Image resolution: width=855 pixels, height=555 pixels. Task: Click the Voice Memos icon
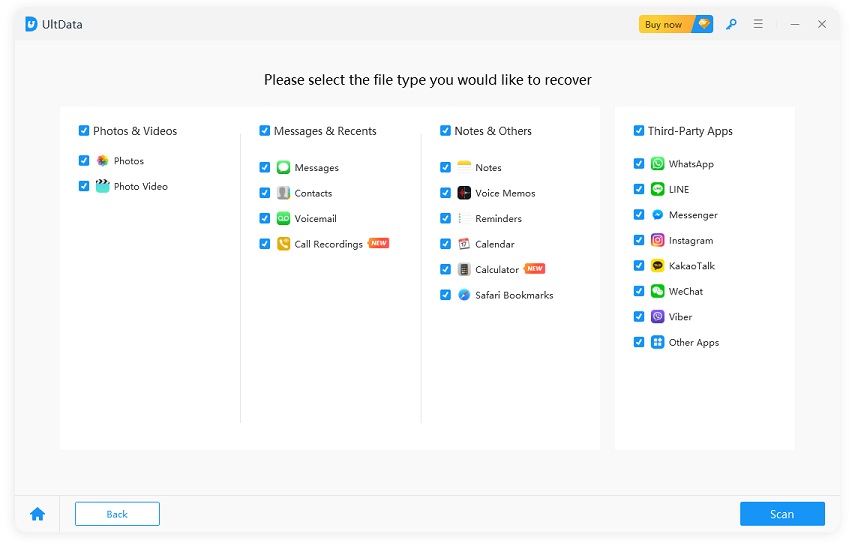point(464,193)
